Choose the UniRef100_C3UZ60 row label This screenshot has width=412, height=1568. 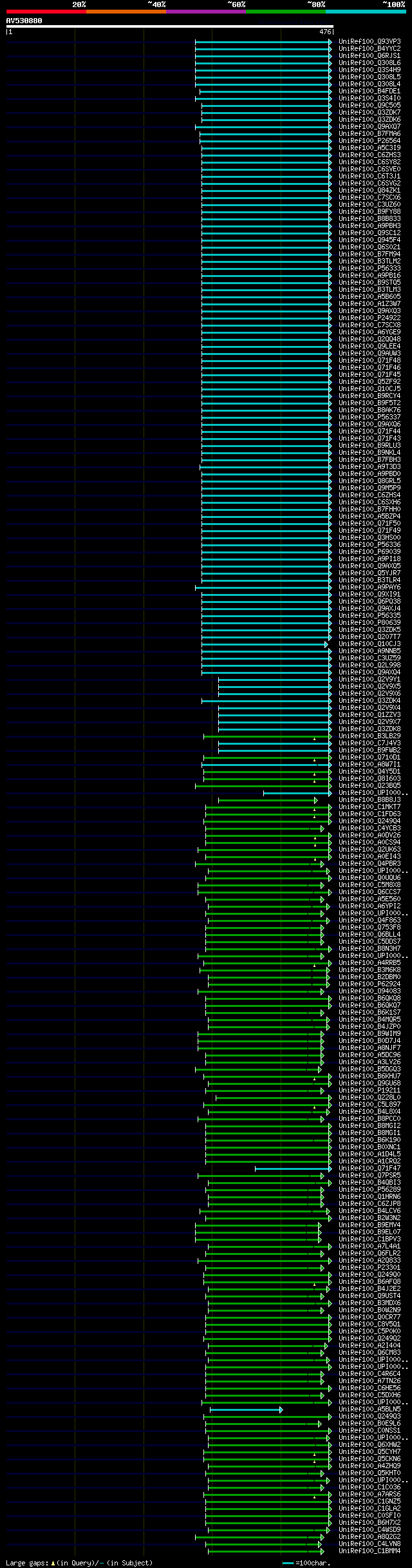coord(370,204)
